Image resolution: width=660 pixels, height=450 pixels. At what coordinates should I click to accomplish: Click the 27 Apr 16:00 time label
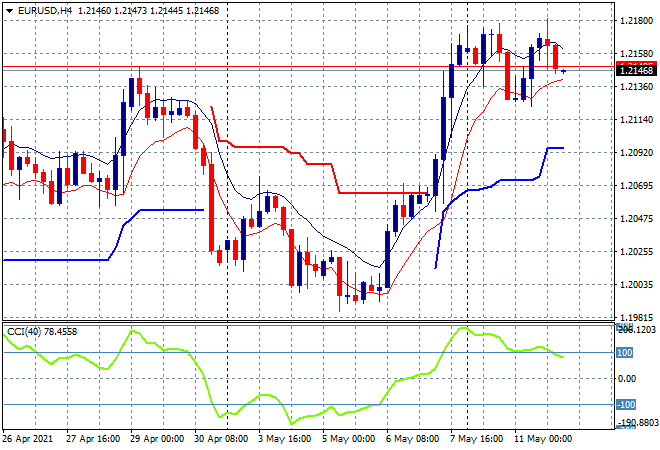point(93,439)
